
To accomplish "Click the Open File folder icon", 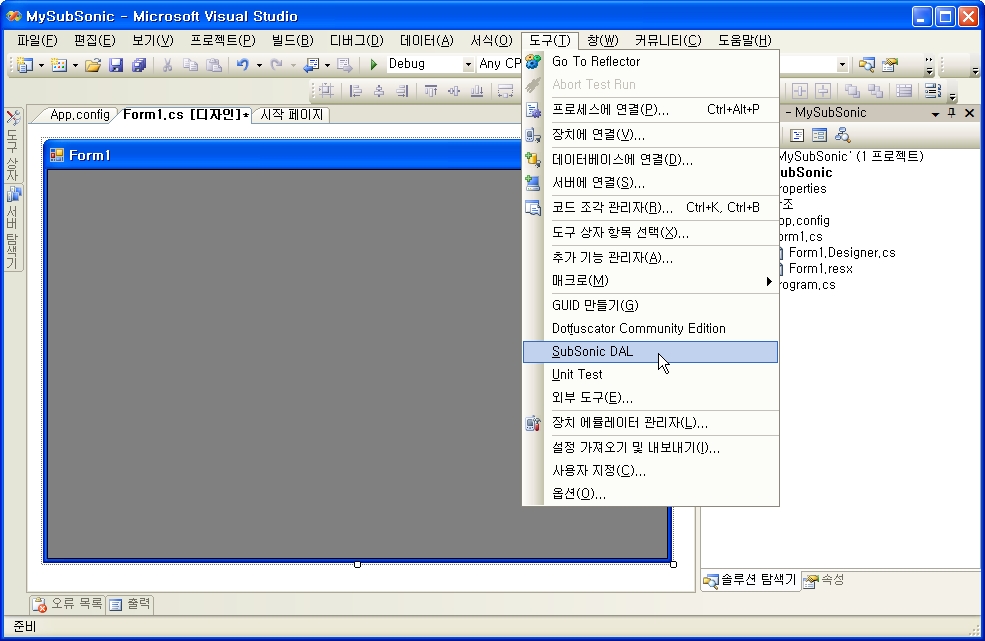I will 93,64.
